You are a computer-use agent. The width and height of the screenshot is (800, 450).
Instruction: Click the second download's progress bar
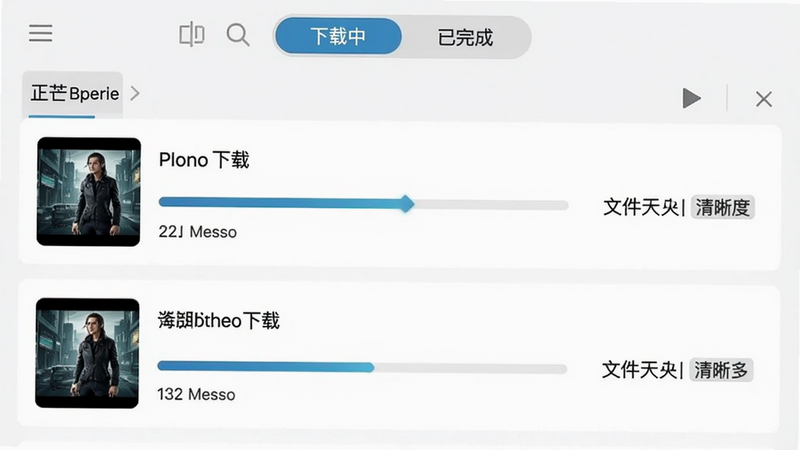(362, 367)
